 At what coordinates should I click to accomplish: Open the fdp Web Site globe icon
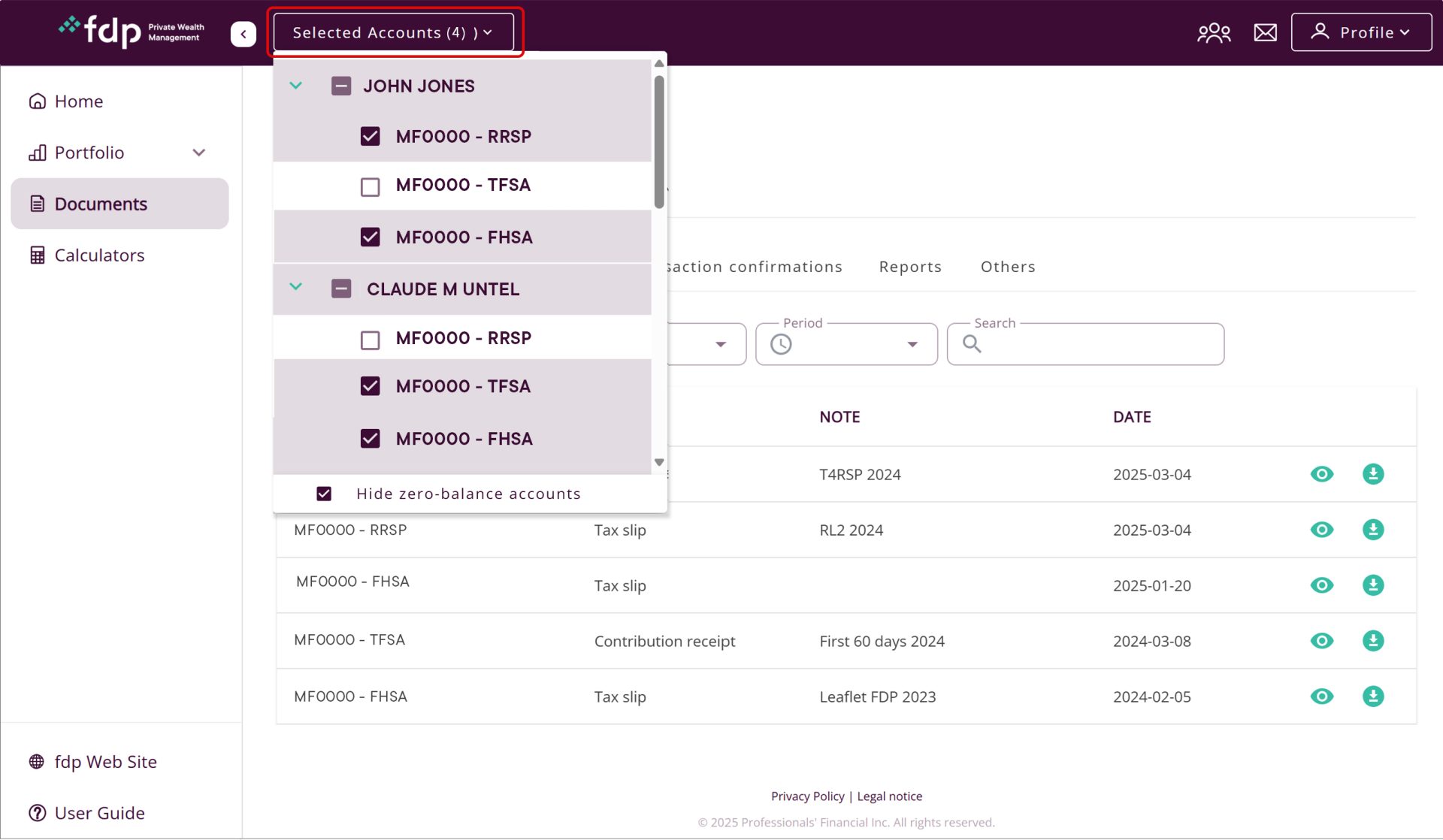[37, 761]
